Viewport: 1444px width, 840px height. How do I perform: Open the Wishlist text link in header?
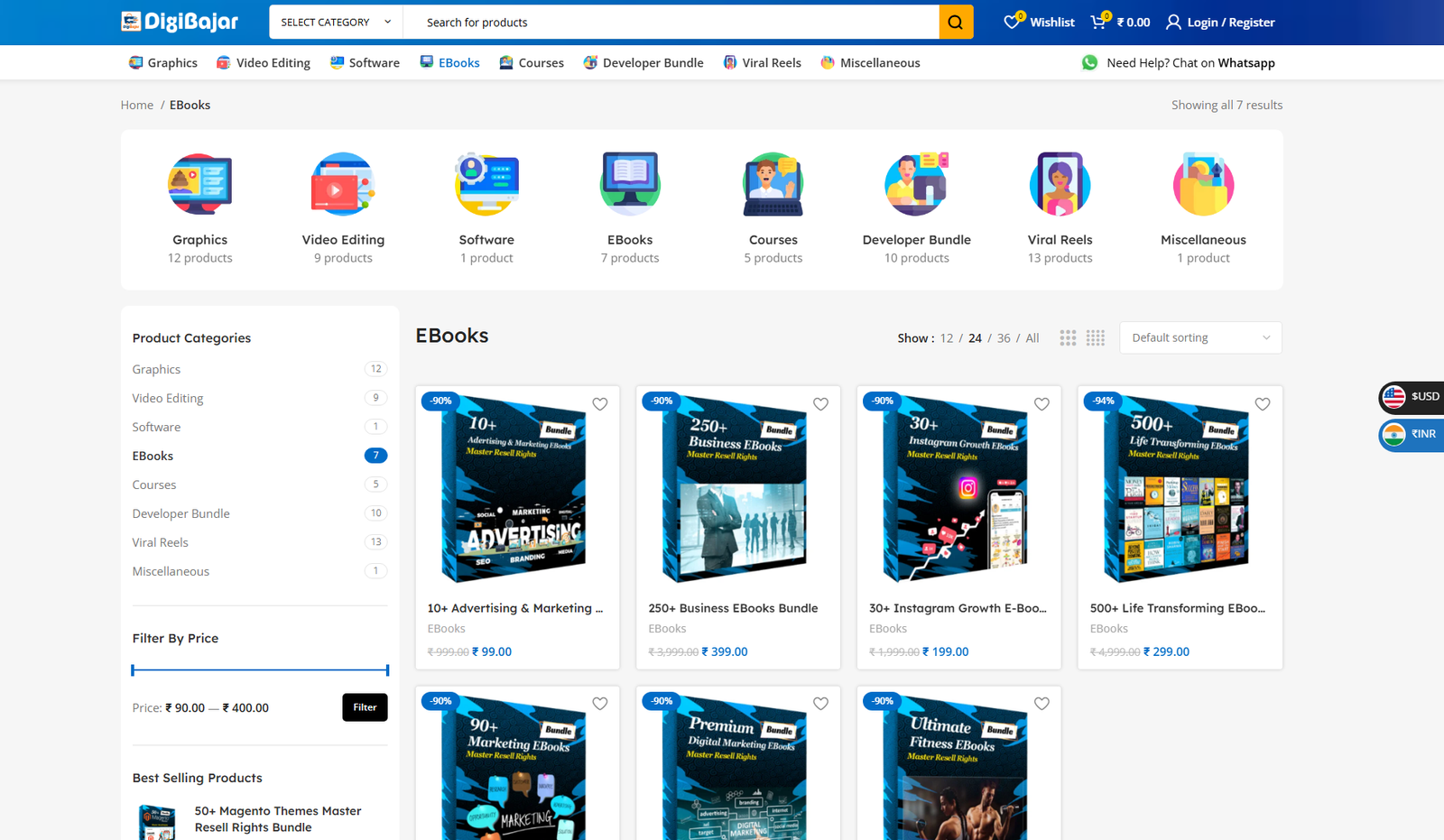(1052, 22)
